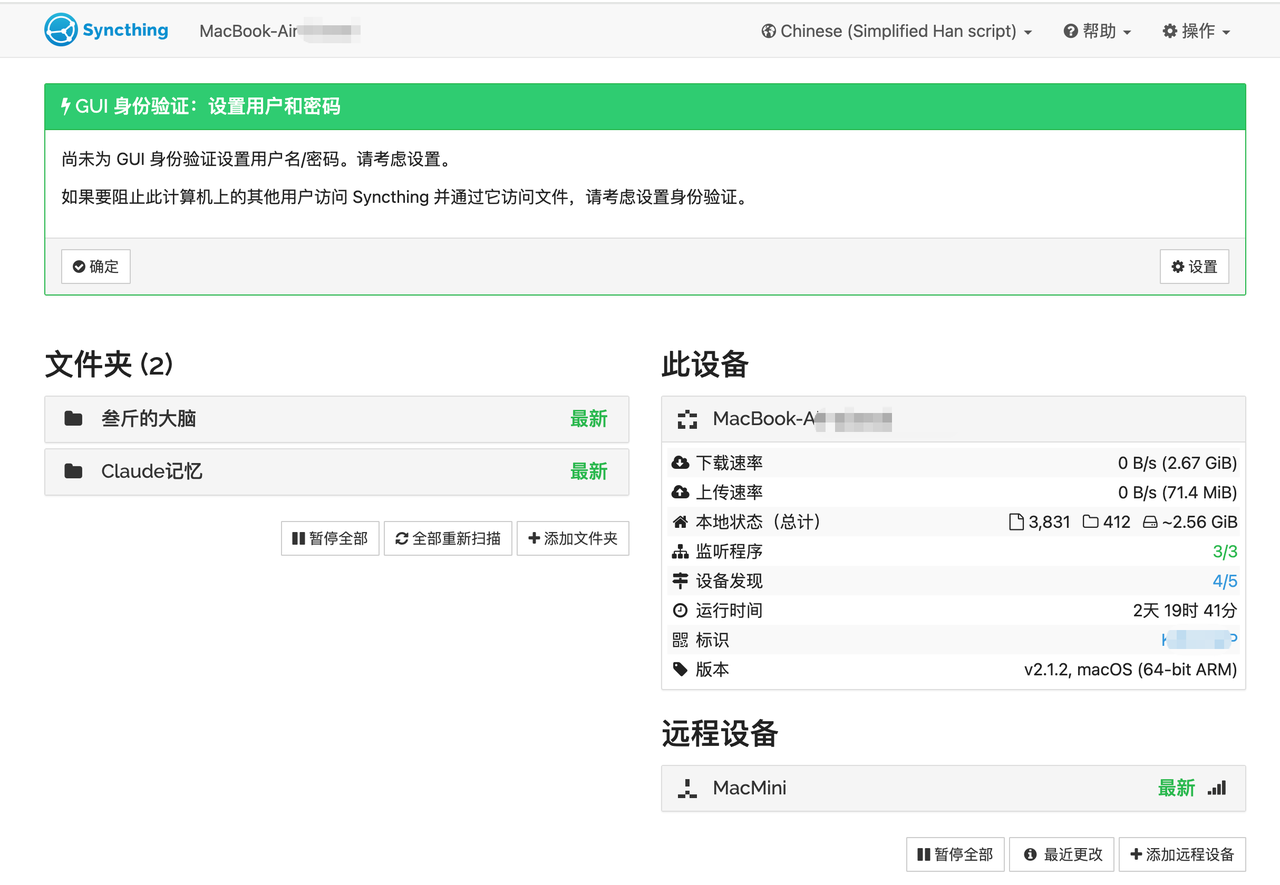Click the folder icon beside 叁斤的大脑
The image size is (1280, 885).
[x=73, y=419]
